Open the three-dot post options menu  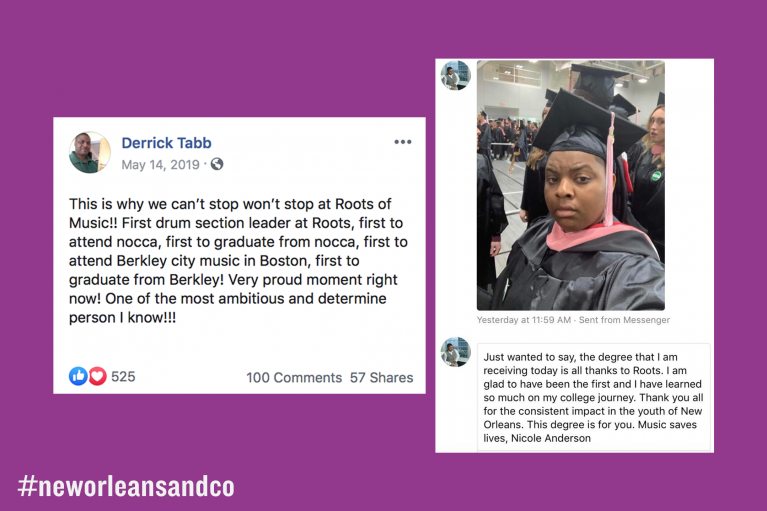[403, 142]
